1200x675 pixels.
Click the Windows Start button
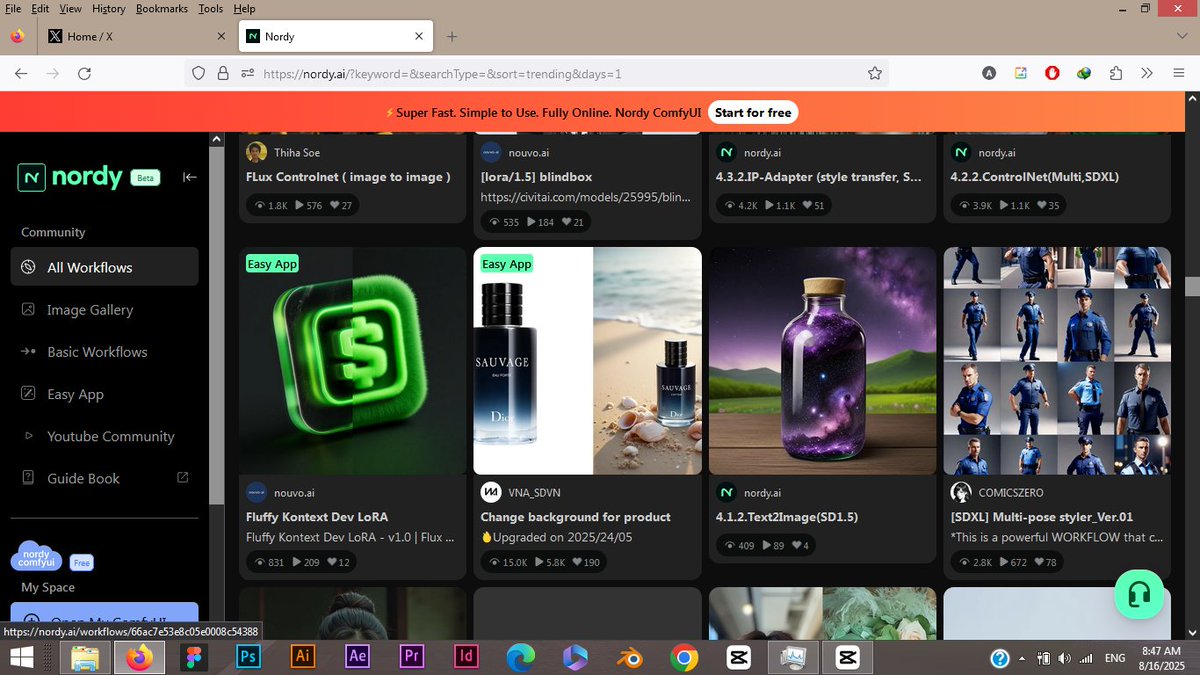tap(21, 657)
